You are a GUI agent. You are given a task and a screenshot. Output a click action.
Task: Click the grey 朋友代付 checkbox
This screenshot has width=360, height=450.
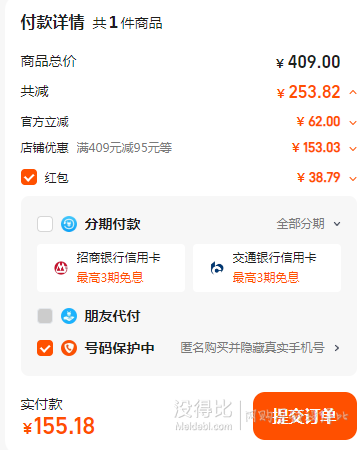(x=45, y=316)
